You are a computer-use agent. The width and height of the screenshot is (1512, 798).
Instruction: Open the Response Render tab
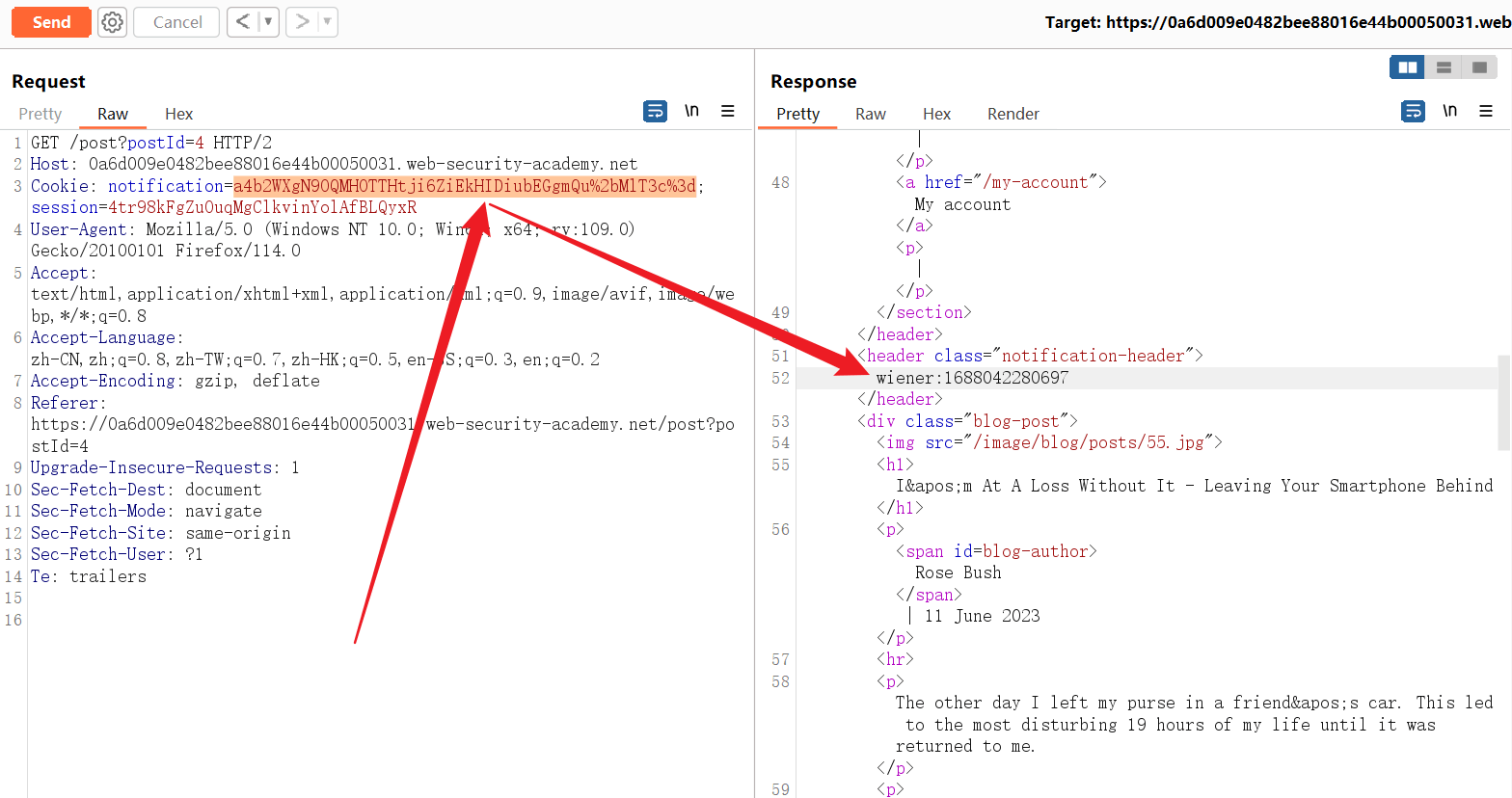click(x=1012, y=114)
